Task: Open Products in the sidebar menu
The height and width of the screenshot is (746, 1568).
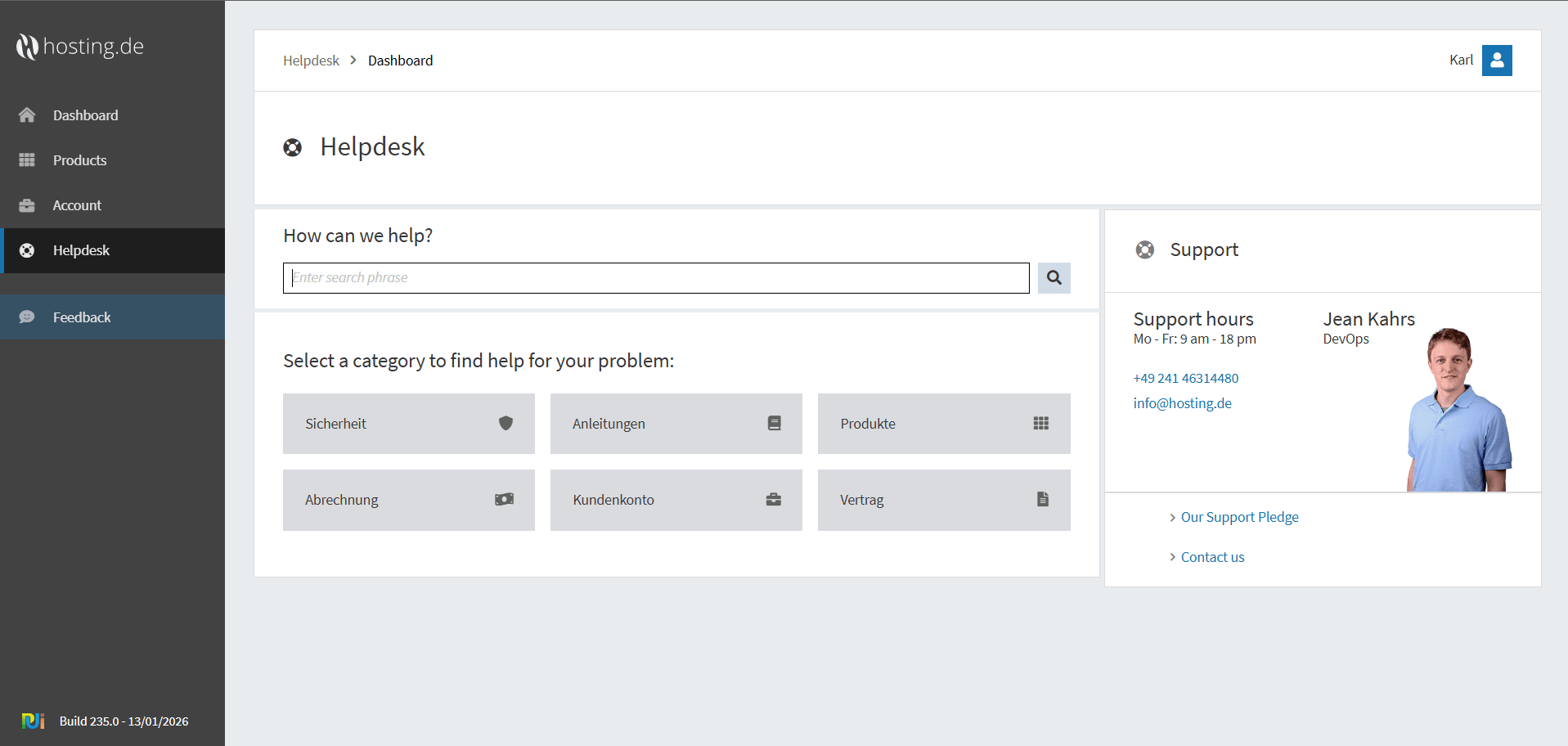Action: click(x=113, y=160)
